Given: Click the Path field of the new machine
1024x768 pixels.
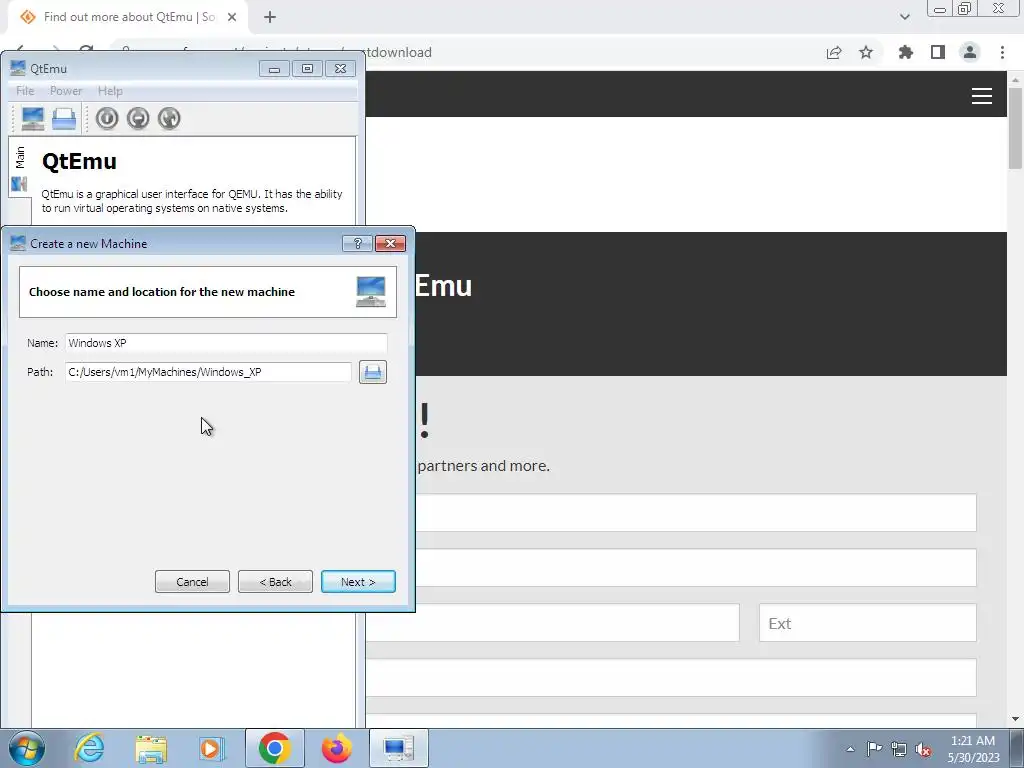Looking at the screenshot, I should pyautogui.click(x=208, y=372).
